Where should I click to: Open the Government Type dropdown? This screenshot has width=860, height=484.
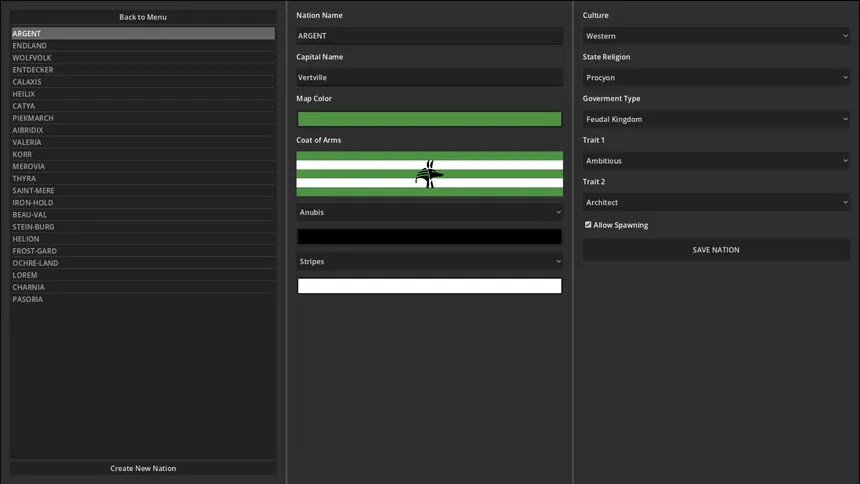pos(715,119)
